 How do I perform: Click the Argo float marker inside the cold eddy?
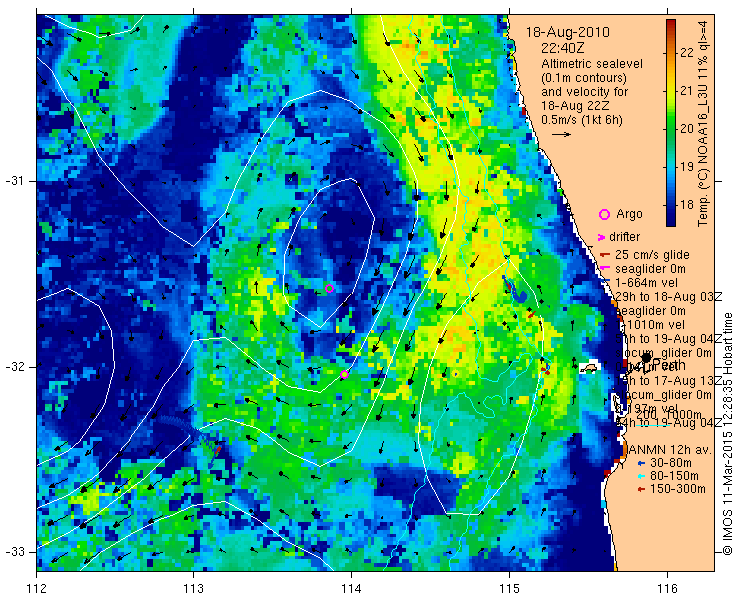tap(329, 288)
